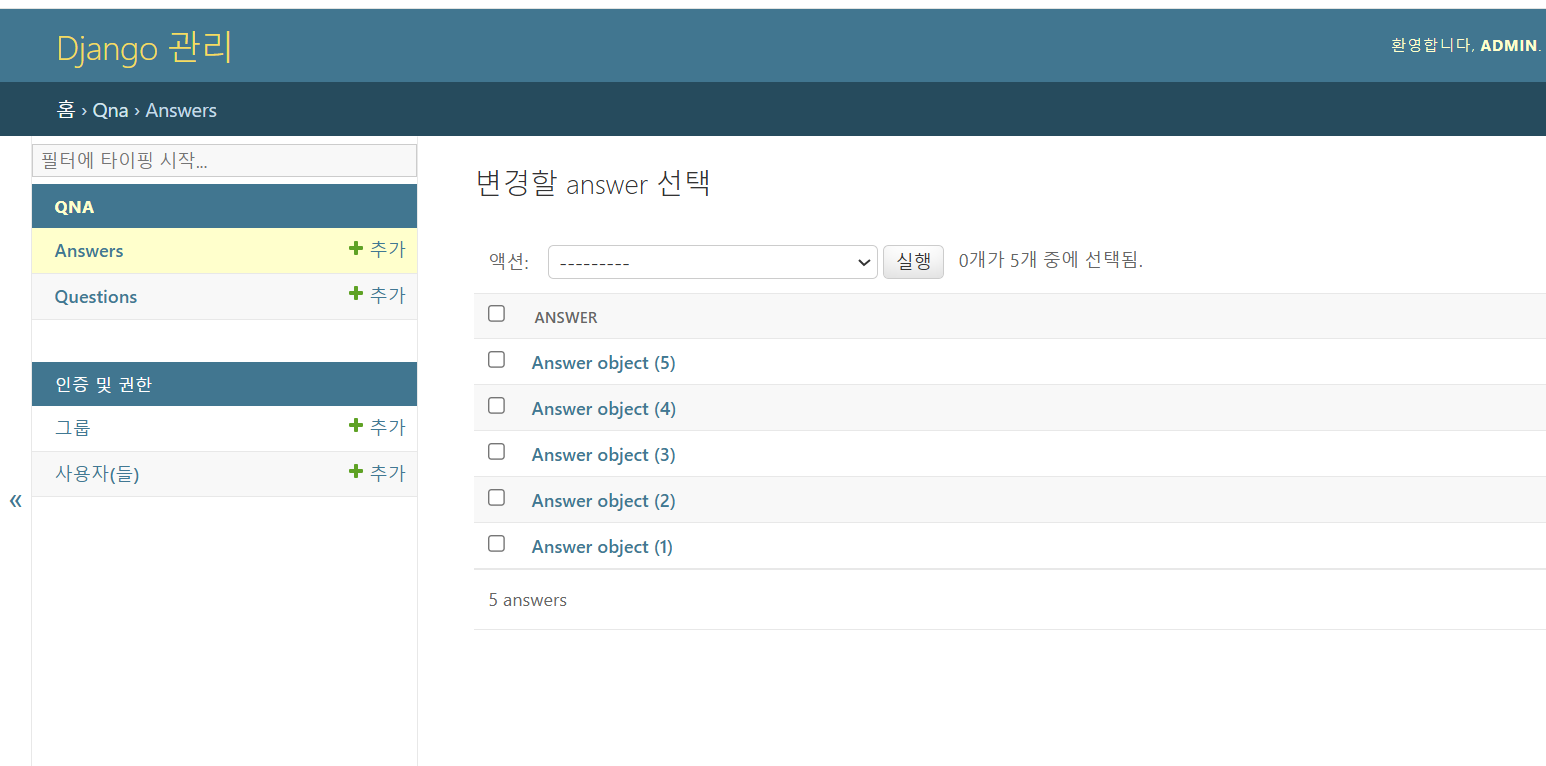1546x766 pixels.
Task: Open the Questions model in sidebar
Action: pos(96,297)
